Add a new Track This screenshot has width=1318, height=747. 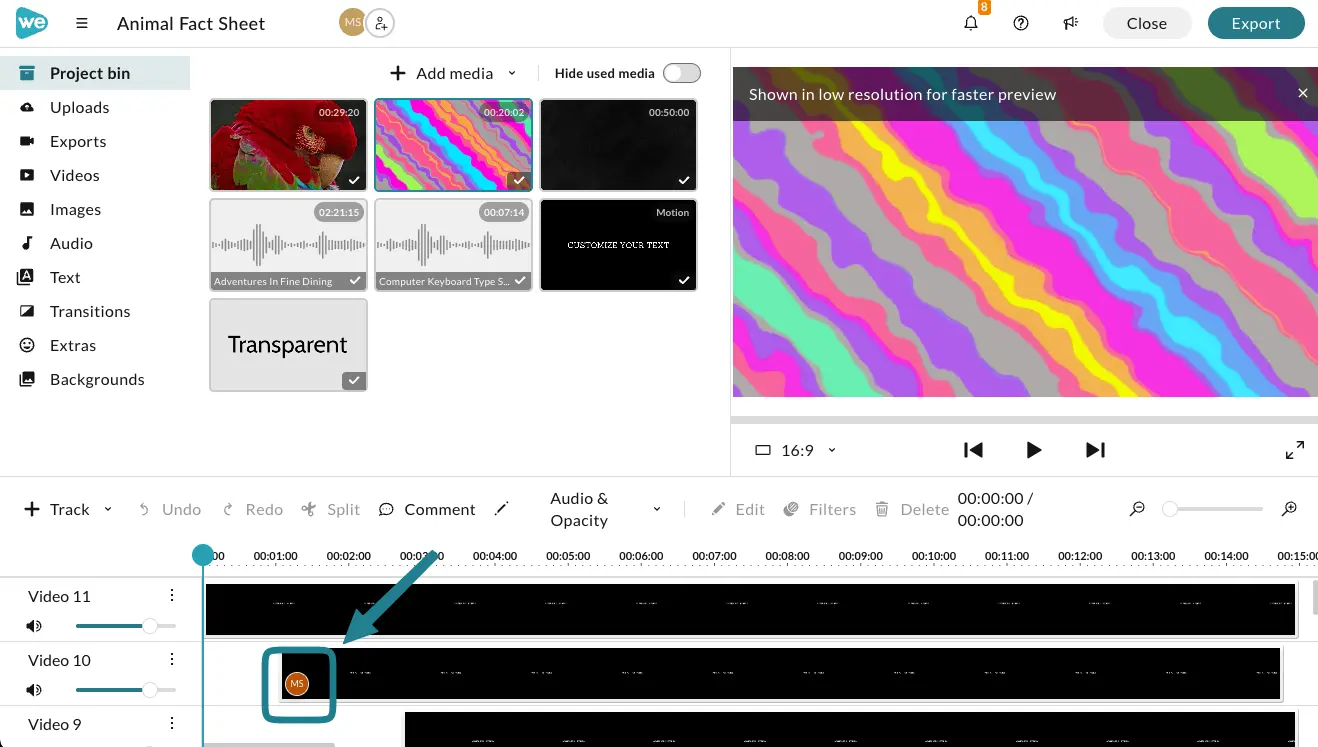pos(57,509)
